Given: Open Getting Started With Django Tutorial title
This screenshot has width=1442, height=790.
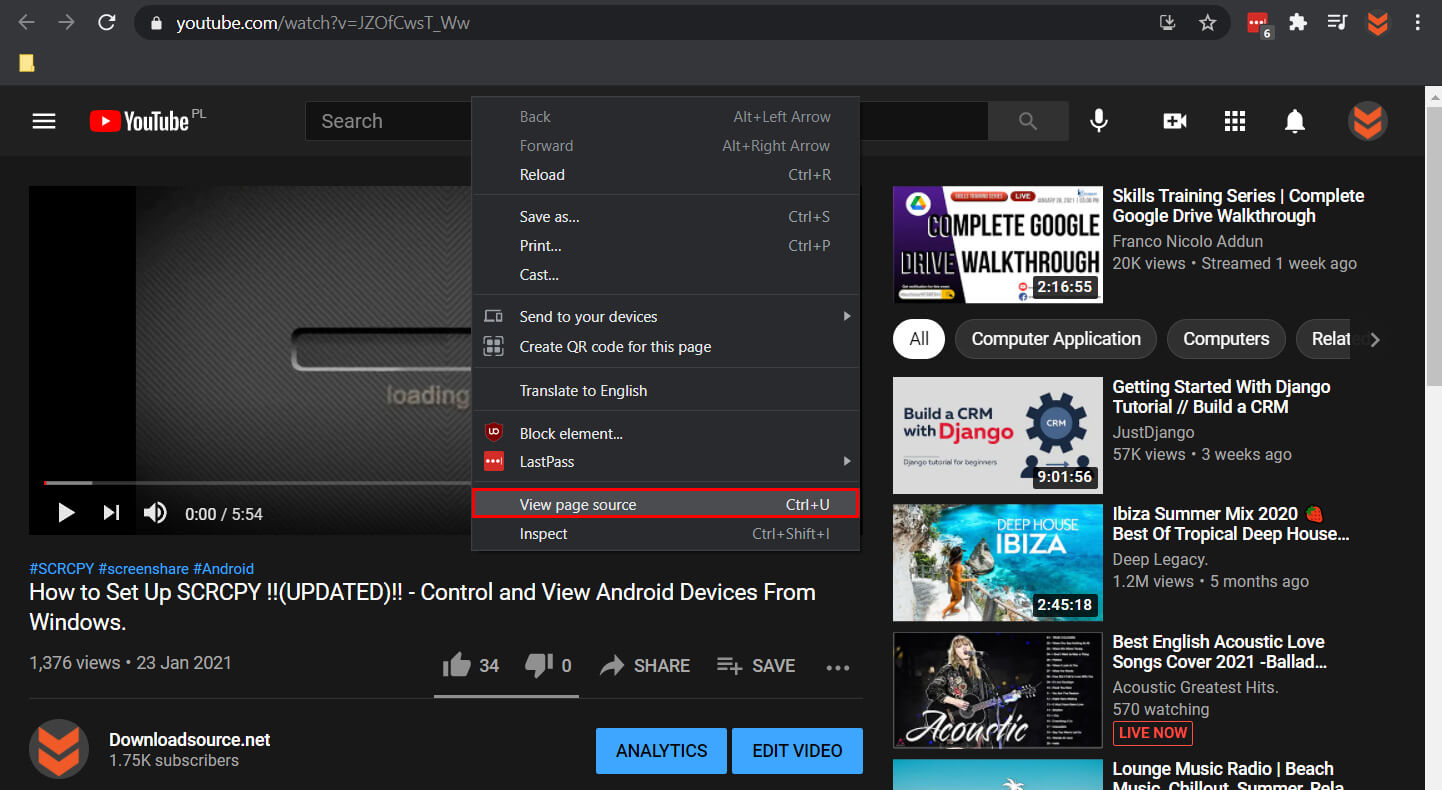Looking at the screenshot, I should click(x=1222, y=397).
